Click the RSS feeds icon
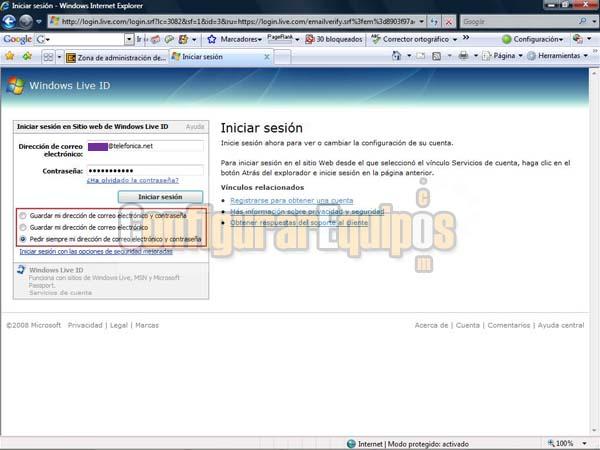 pos(436,56)
